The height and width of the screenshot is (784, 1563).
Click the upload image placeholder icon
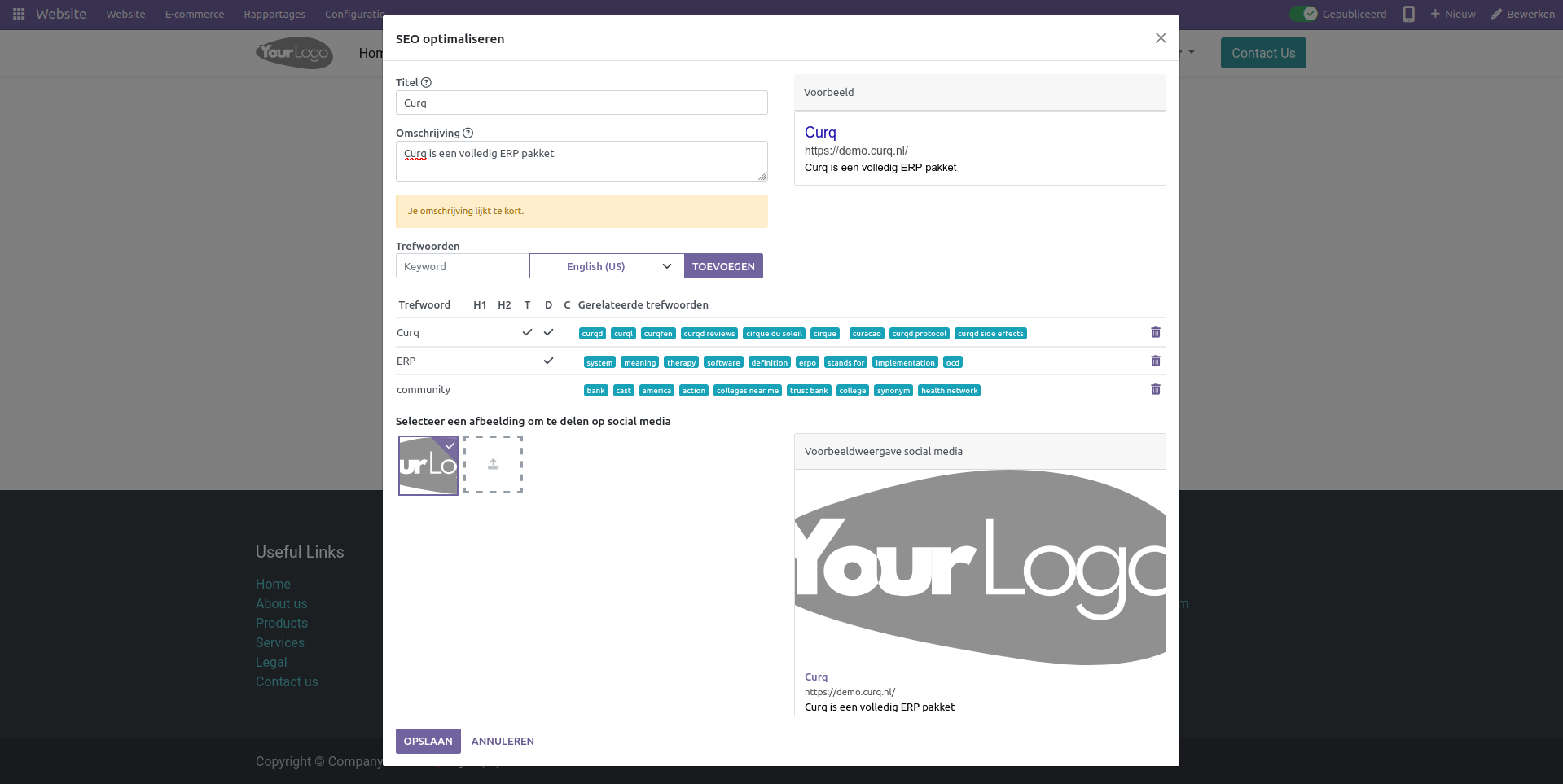coord(493,464)
